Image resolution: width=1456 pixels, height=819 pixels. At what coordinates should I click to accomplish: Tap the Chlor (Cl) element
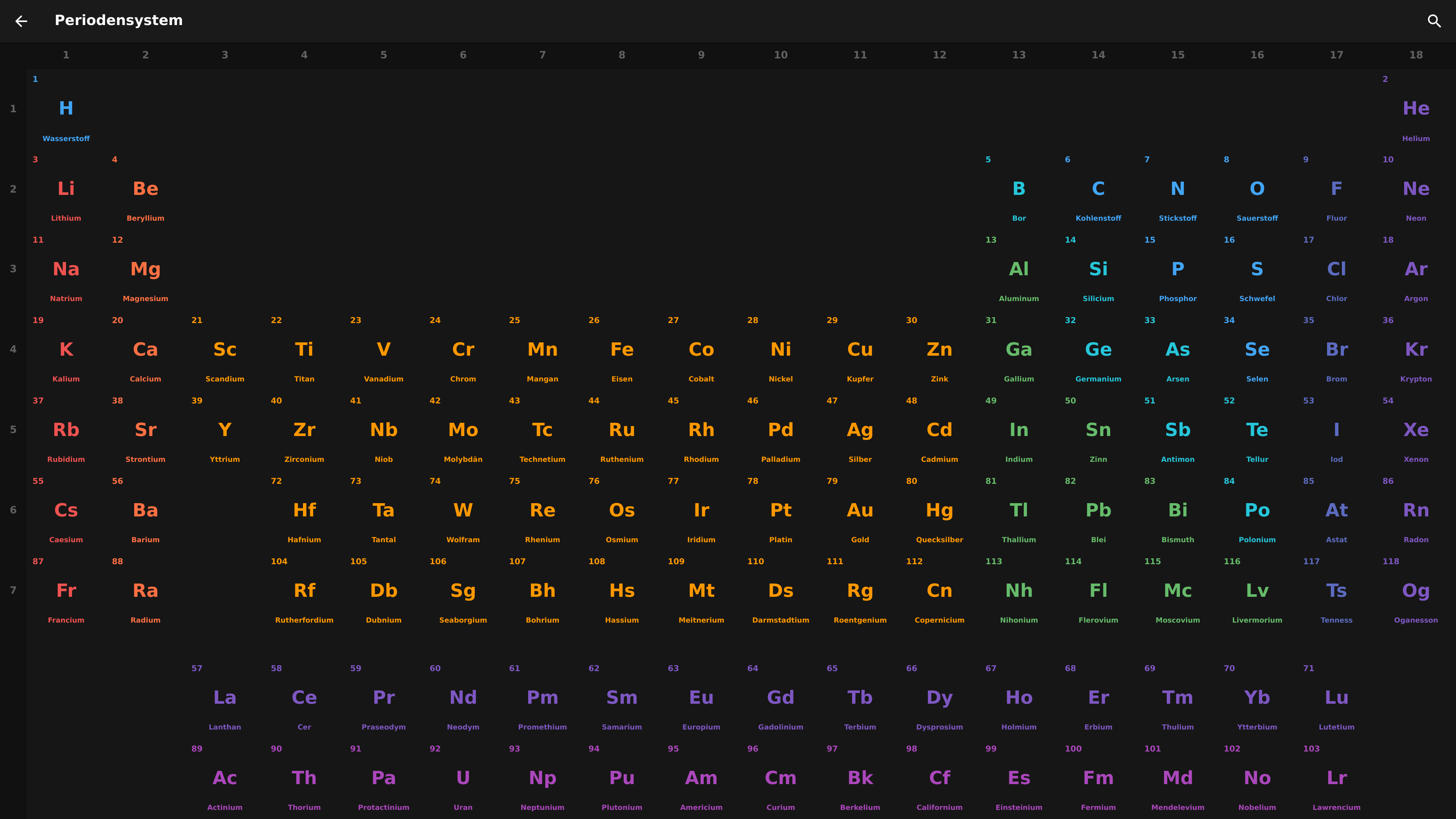1336,269
